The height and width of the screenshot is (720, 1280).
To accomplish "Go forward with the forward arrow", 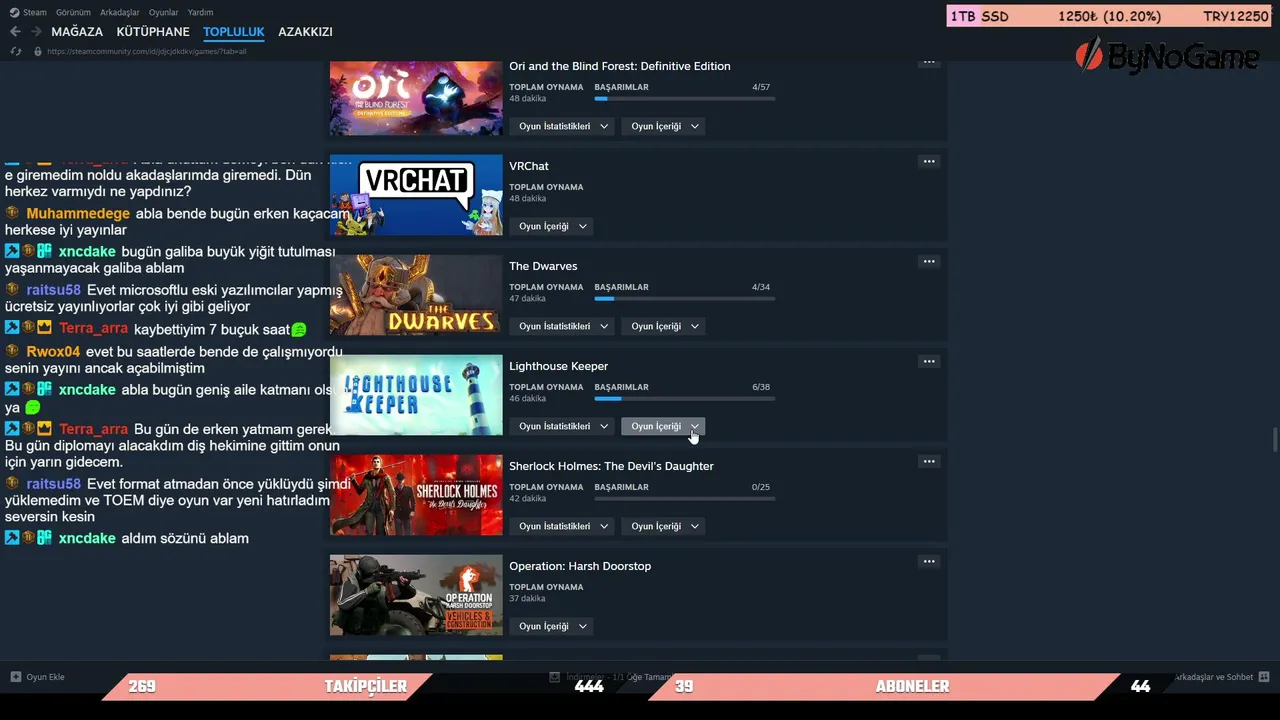I will 36,32.
